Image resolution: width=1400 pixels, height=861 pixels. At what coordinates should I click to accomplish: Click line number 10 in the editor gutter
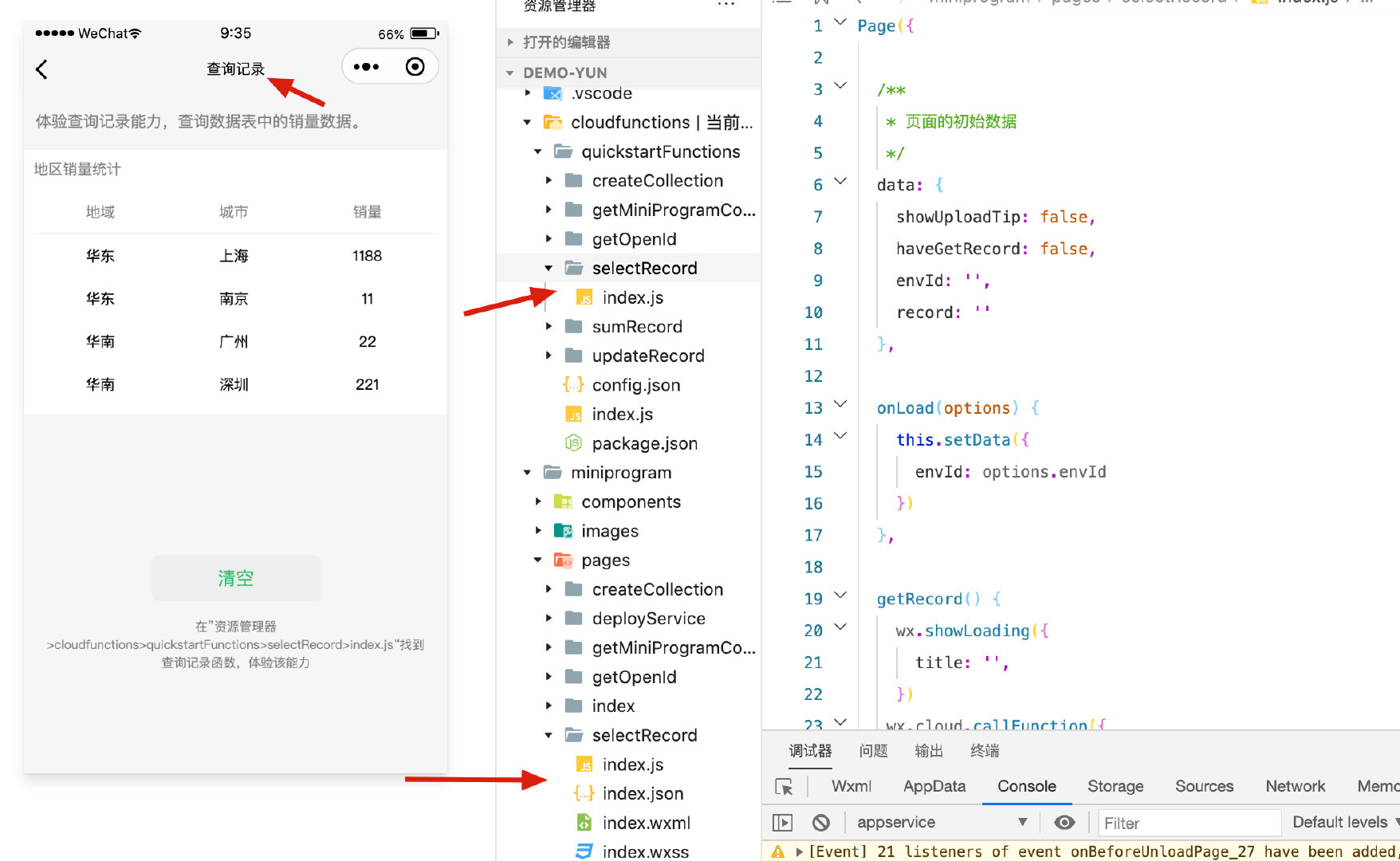813,313
